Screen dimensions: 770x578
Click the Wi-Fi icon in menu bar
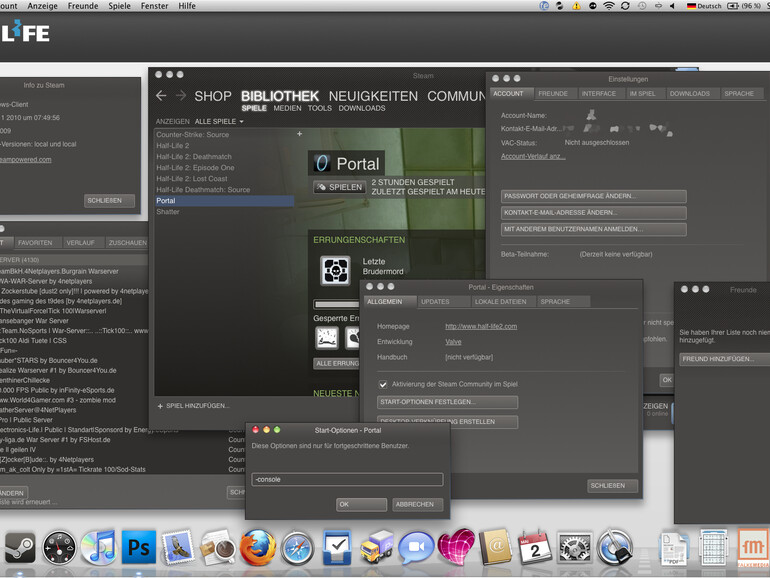608,6
